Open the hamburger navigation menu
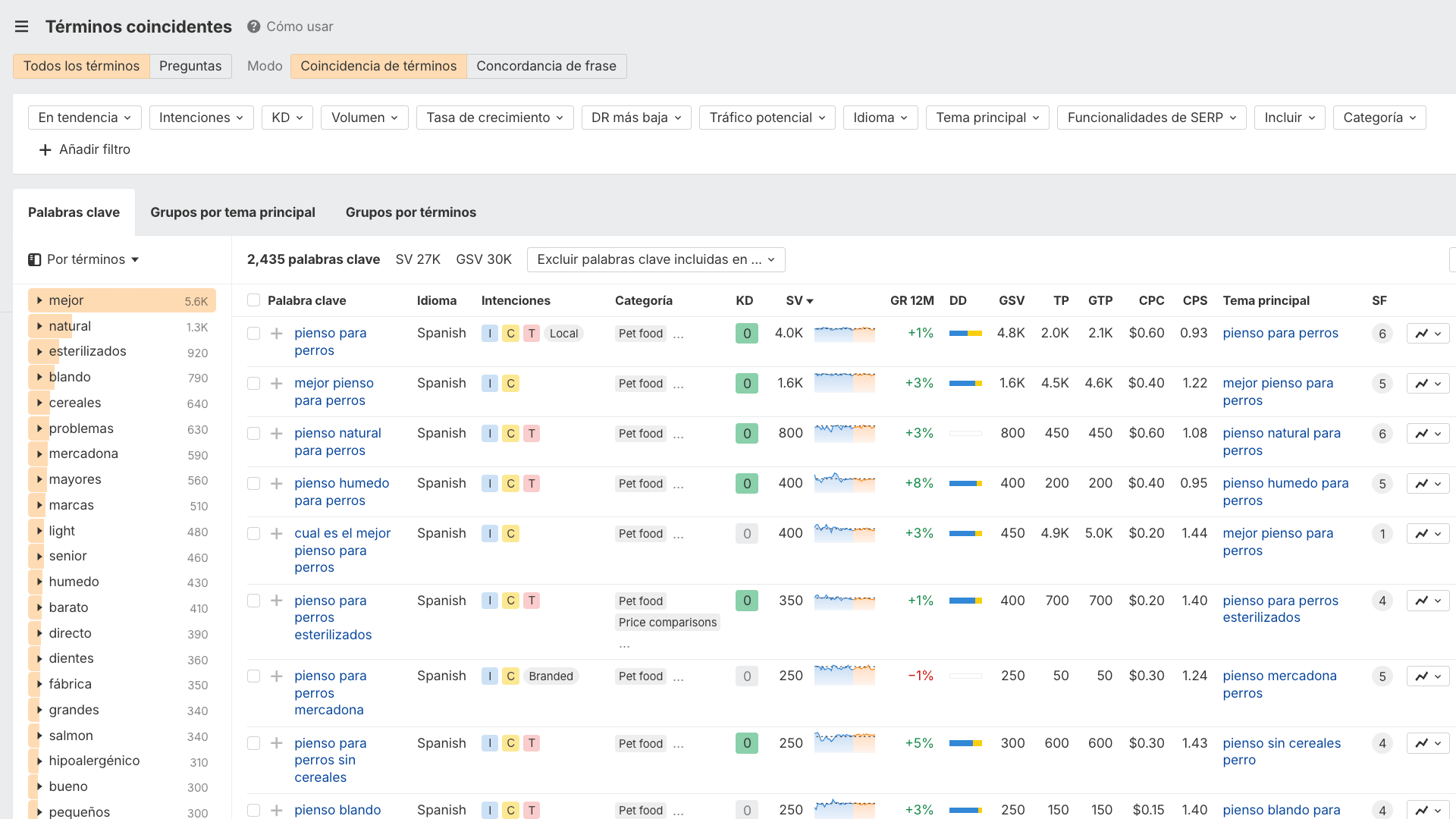 click(21, 27)
